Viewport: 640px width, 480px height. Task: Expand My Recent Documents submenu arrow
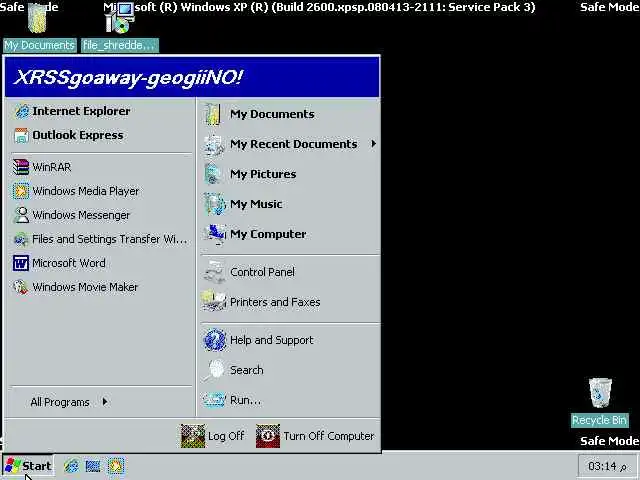coord(373,144)
